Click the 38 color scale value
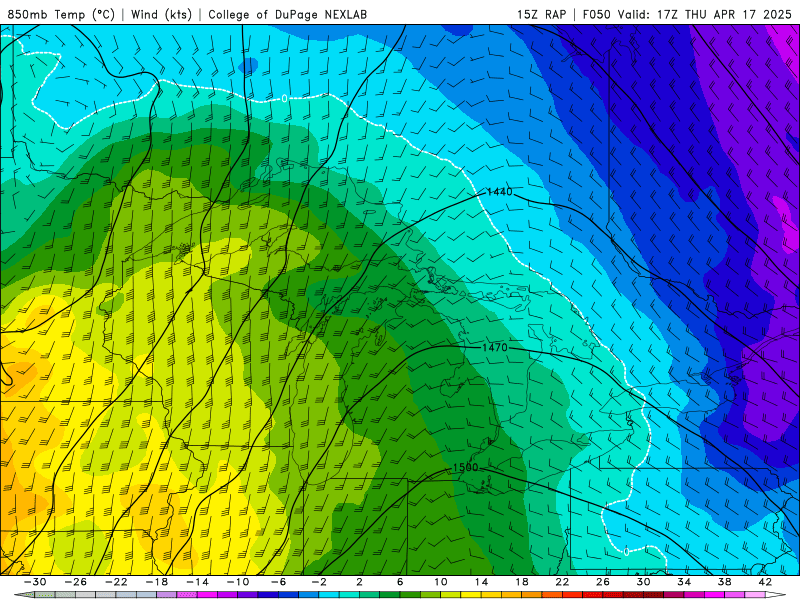 [724, 582]
